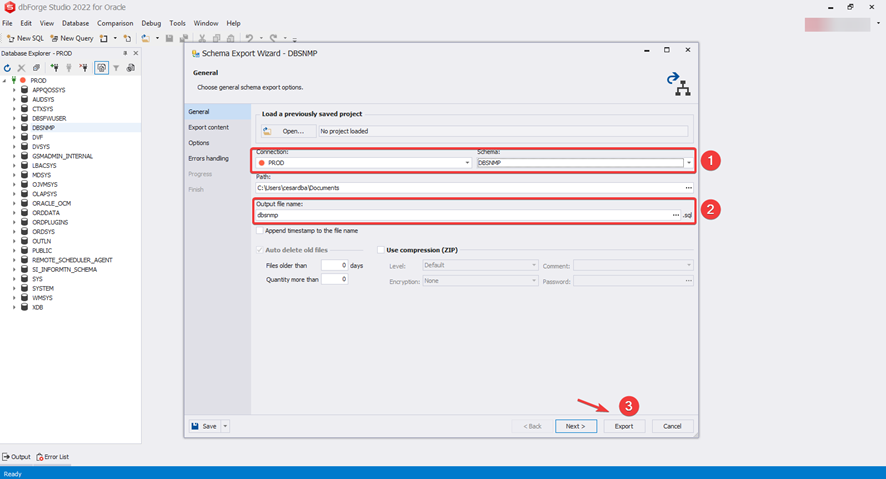Click the New Query toolbar button
886x479 pixels.
click(x=71, y=38)
